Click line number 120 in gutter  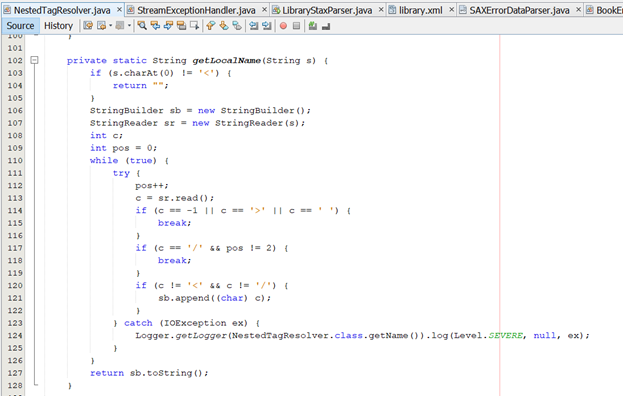pyautogui.click(x=15, y=285)
